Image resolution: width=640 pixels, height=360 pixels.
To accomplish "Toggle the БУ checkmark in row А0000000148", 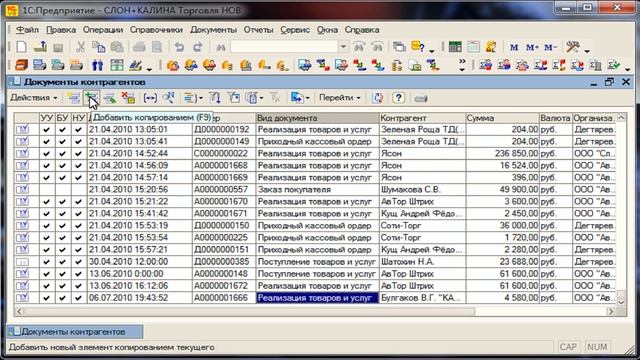I will 62,274.
